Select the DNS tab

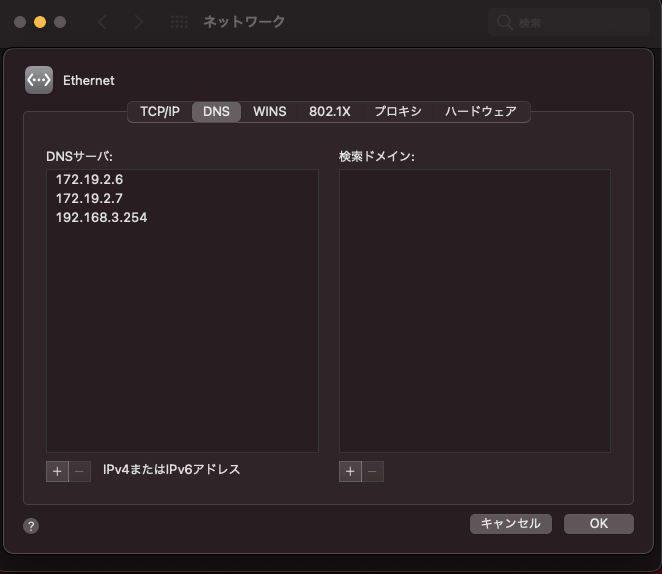click(216, 111)
